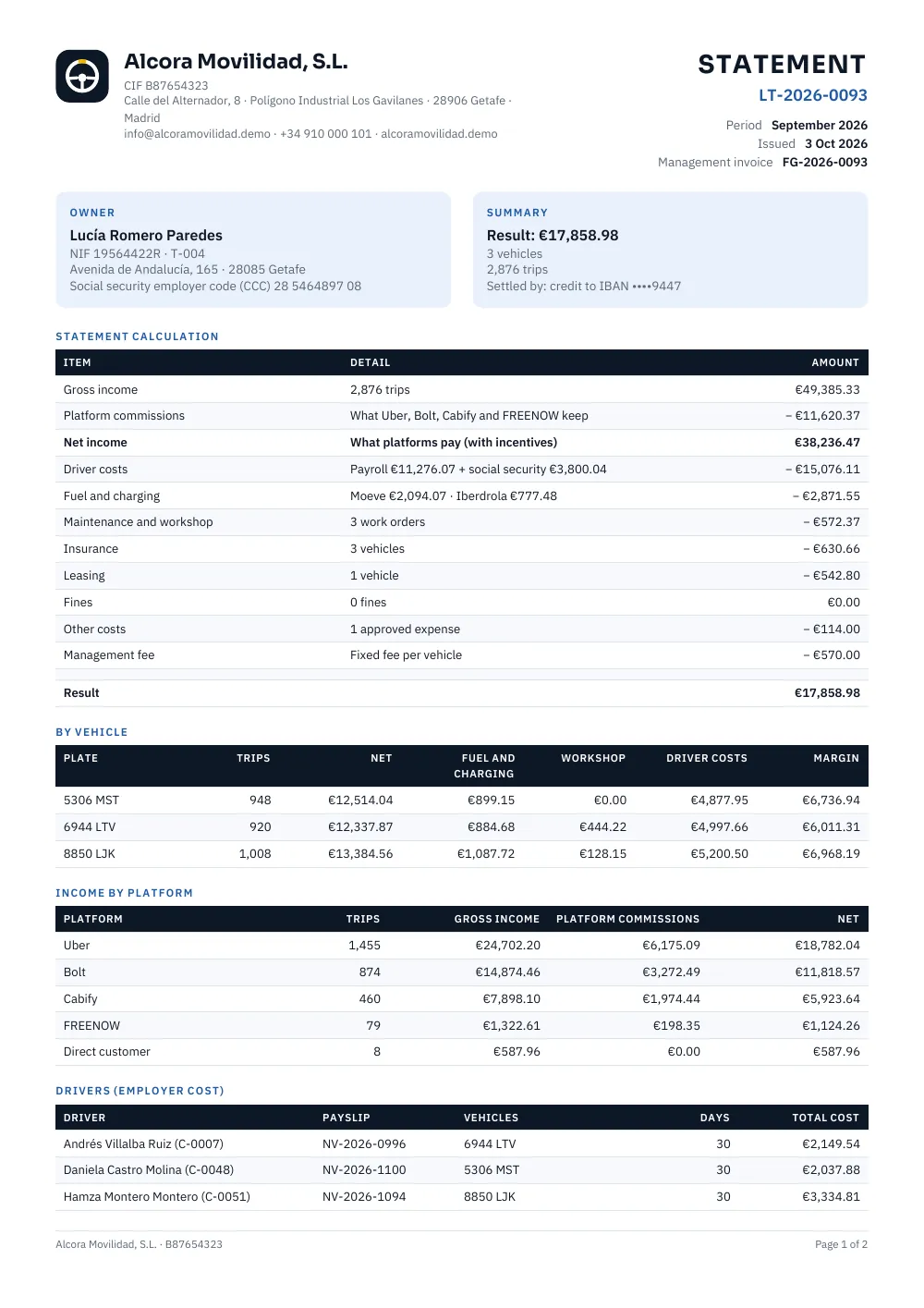This screenshot has height=1308, width=924.
Task: Select the Bolt gross income €14,874.46
Action: pos(508,972)
